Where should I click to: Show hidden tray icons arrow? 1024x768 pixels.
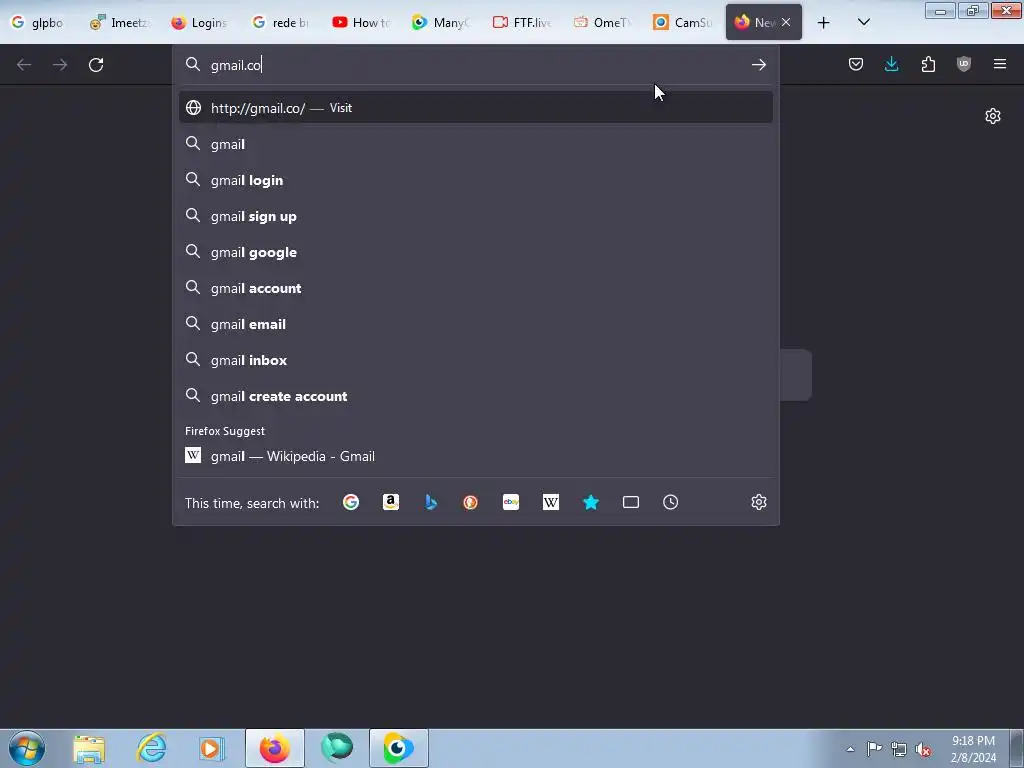click(850, 749)
